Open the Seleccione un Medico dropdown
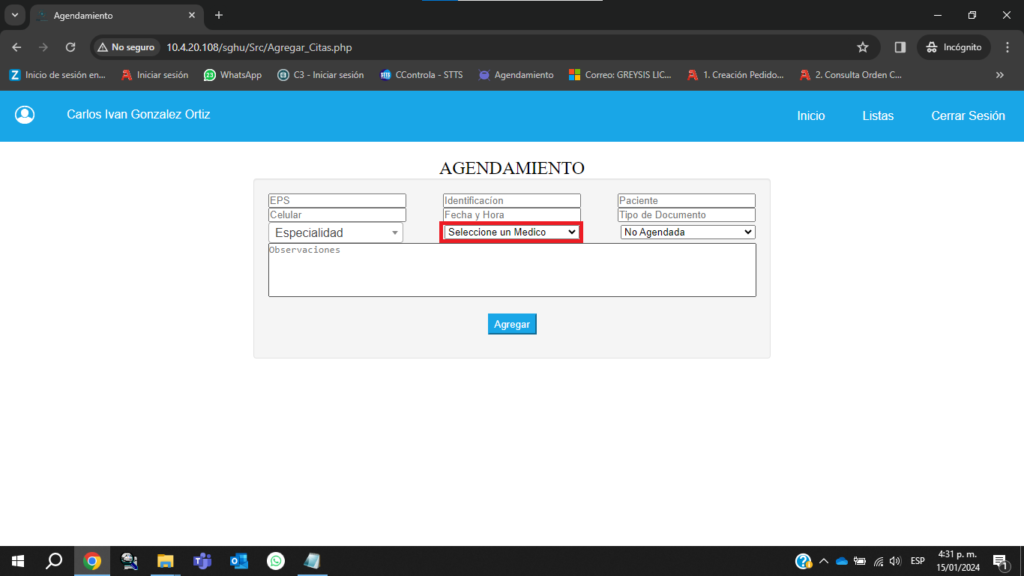This screenshot has width=1024, height=576. (x=511, y=232)
